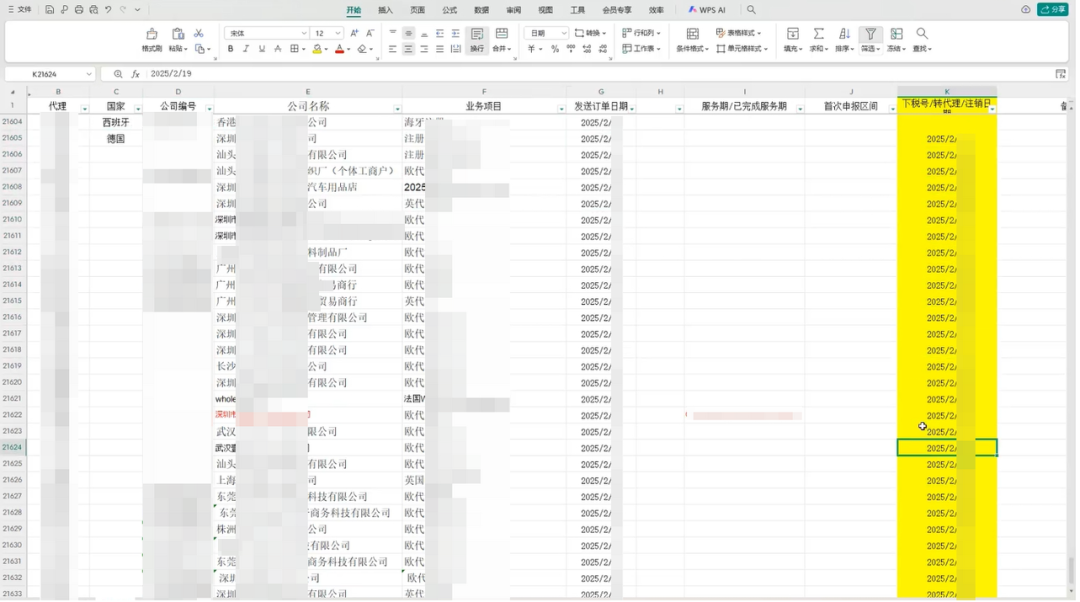Apply wrap text (换行) to the cell
1080x602 pixels.
[x=477, y=48]
